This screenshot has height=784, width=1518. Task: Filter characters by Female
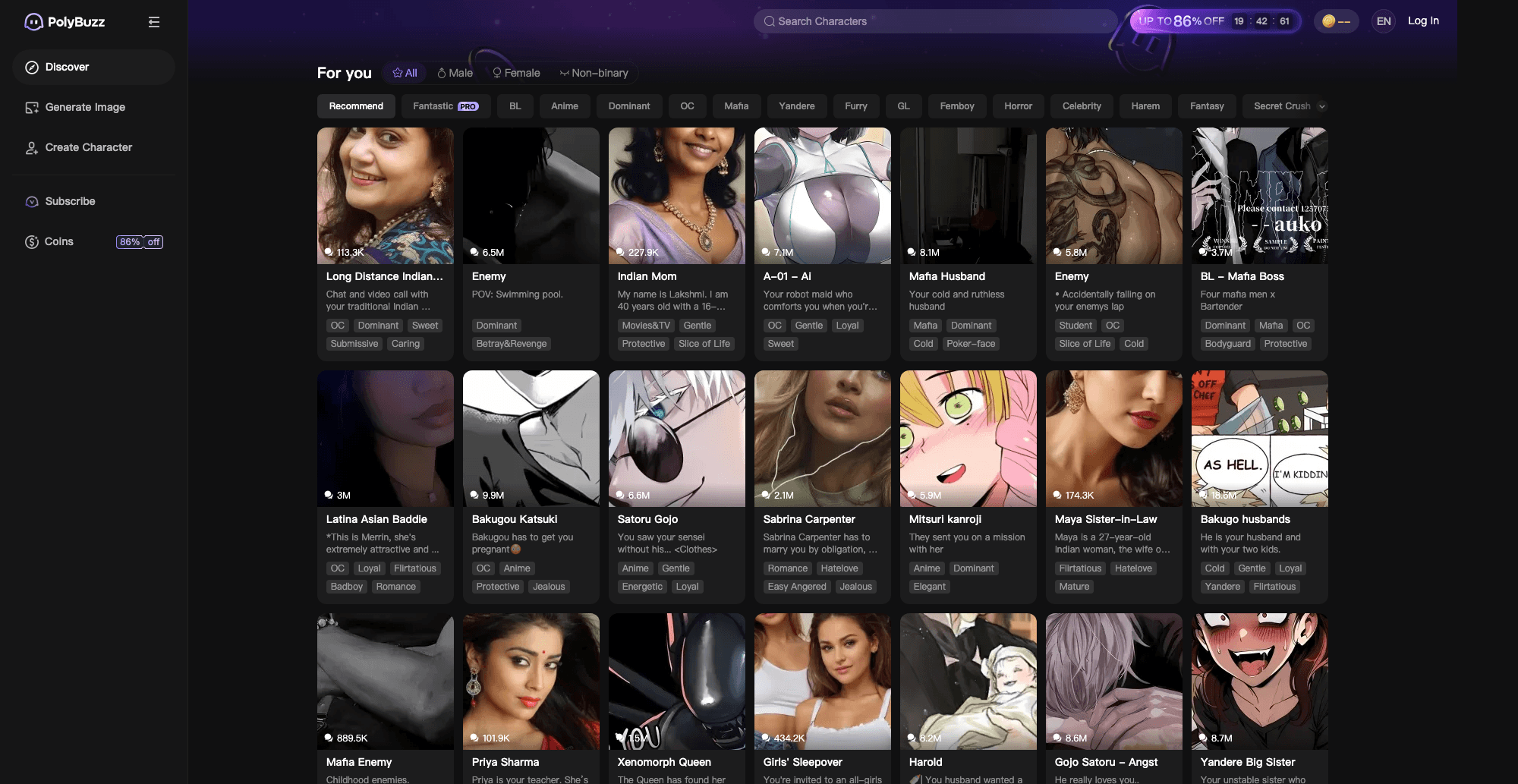click(x=516, y=73)
